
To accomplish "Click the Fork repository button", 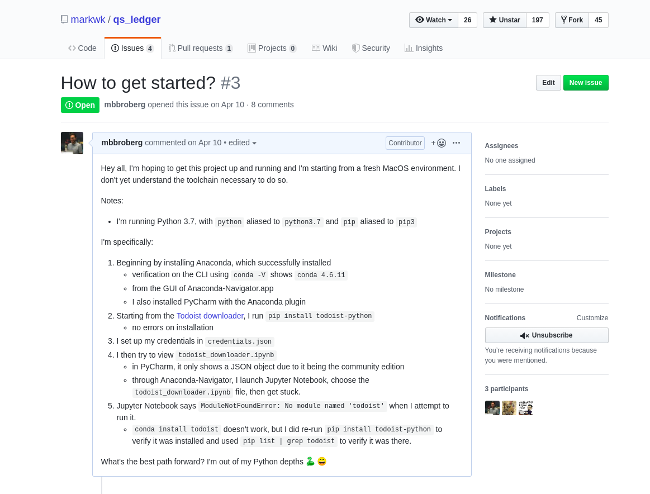I will pos(572,20).
